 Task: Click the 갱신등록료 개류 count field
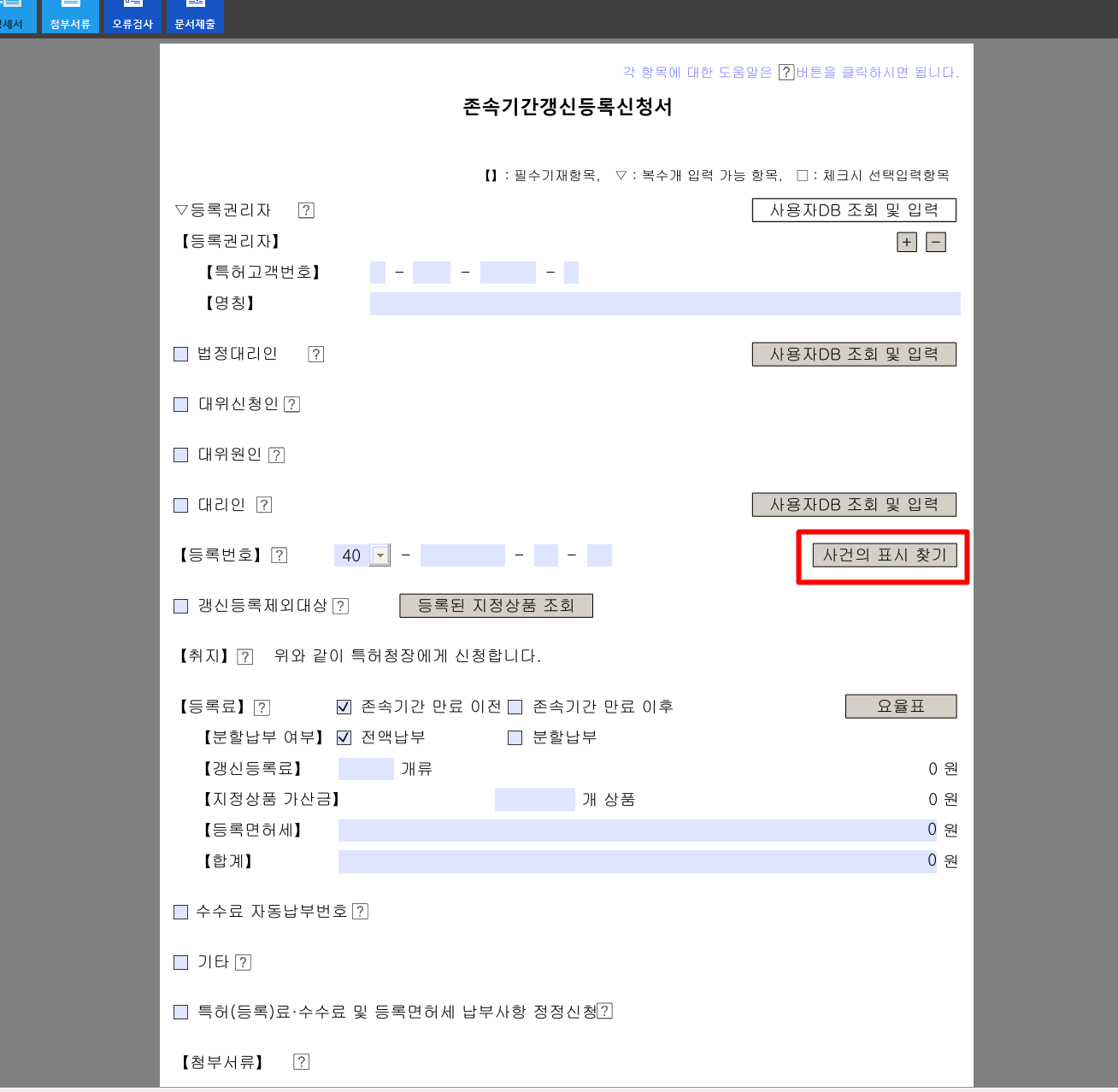(366, 769)
